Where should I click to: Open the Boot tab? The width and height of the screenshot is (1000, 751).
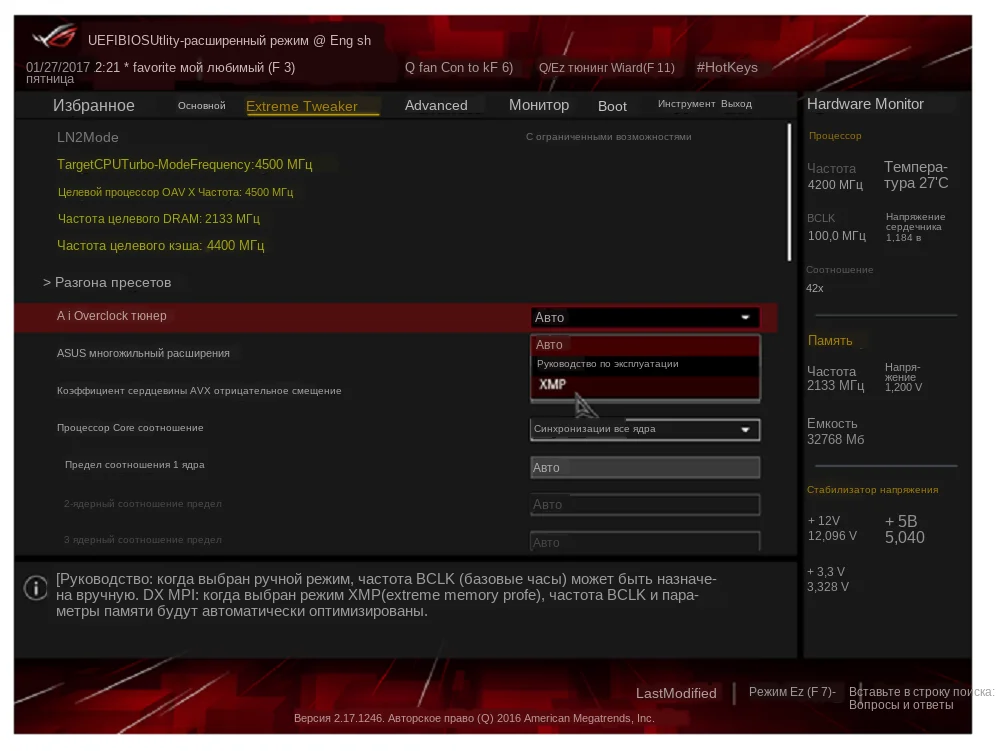pos(612,106)
